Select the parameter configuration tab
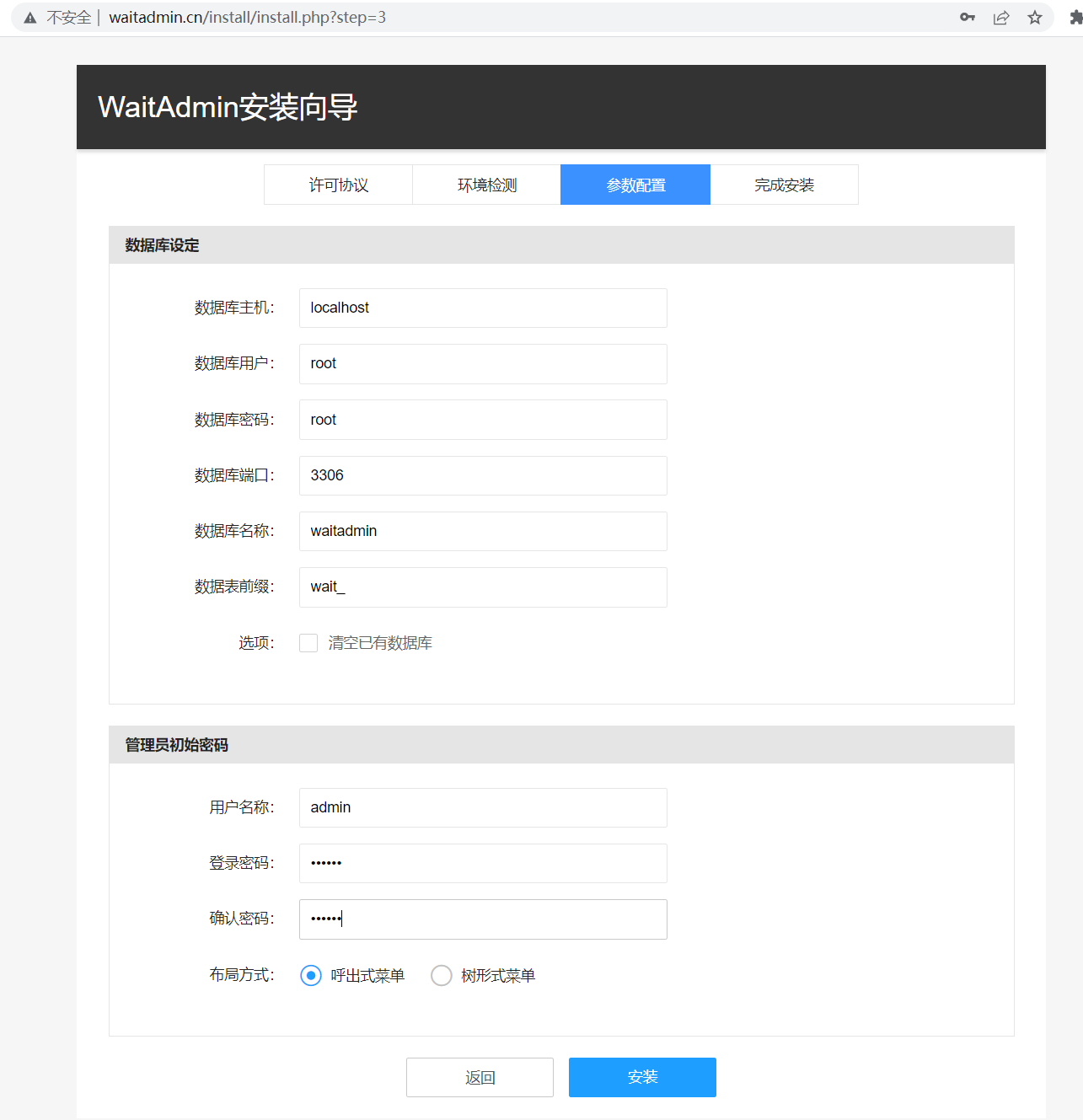Screen dimensions: 1083x1120 point(635,185)
